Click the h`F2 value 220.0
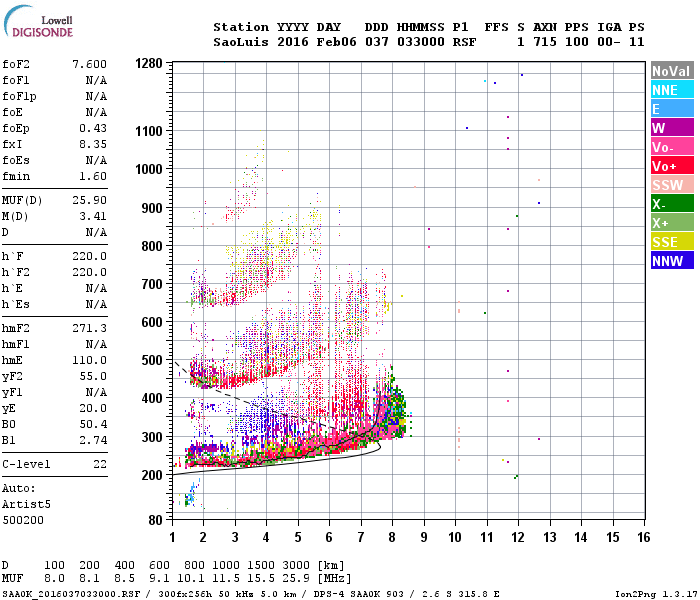The width and height of the screenshot is (700, 600). (x=89, y=272)
